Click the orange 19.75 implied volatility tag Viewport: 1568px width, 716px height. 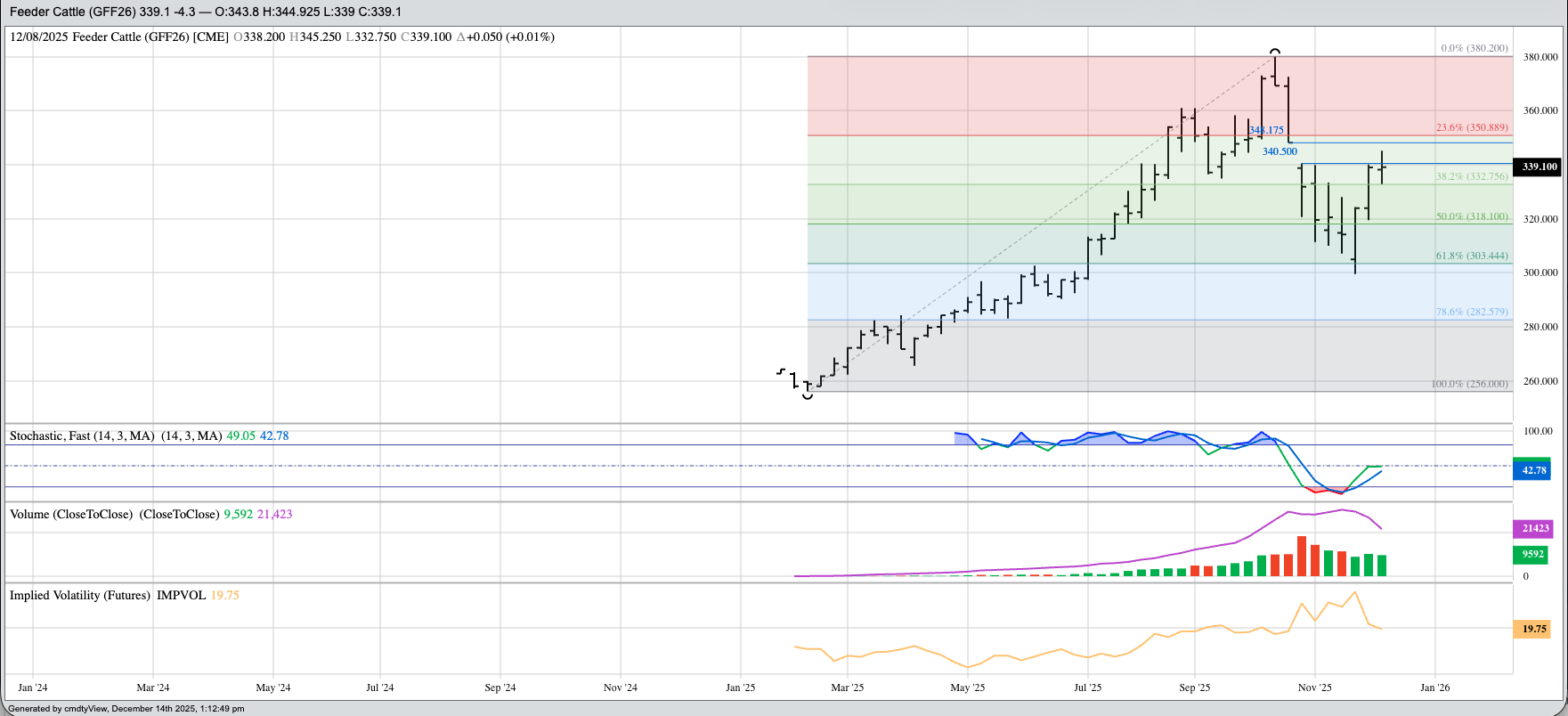pyautogui.click(x=1533, y=629)
